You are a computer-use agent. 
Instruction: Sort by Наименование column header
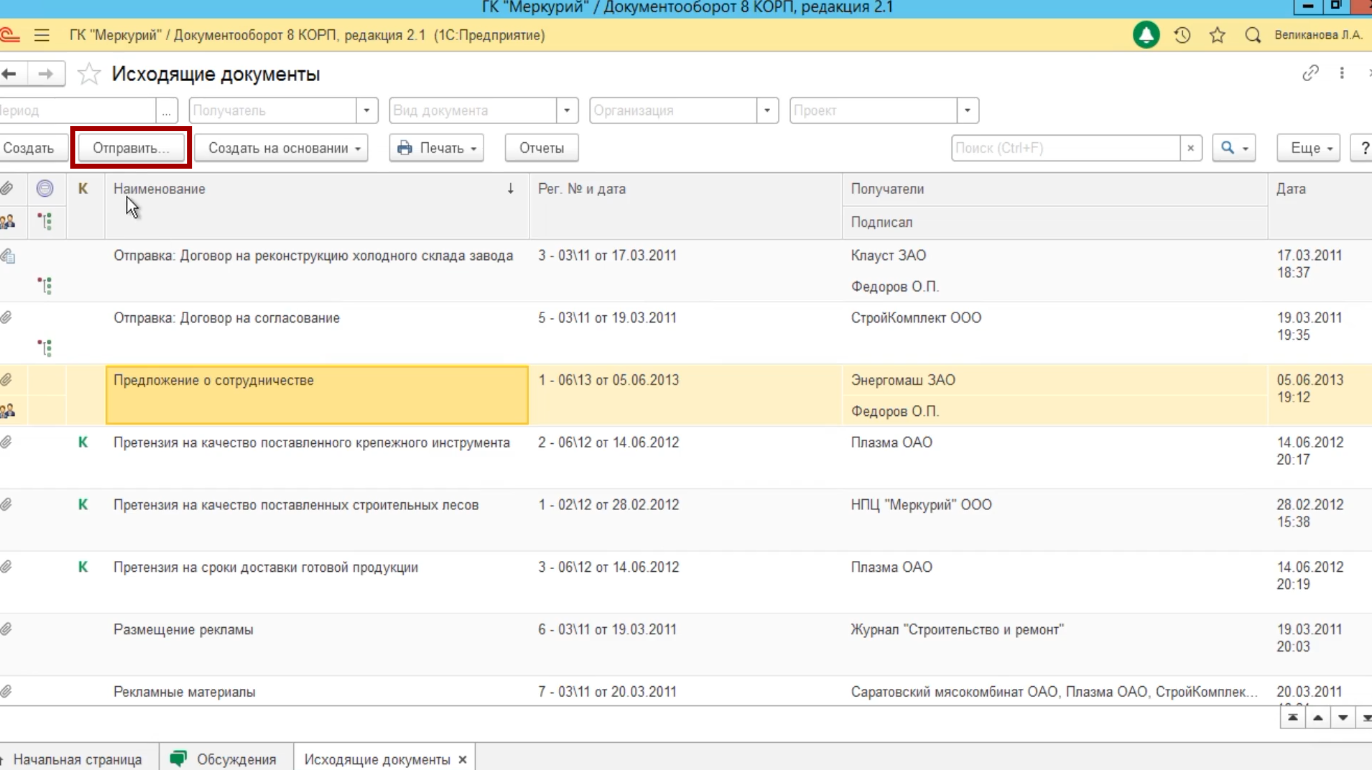pyautogui.click(x=316, y=189)
